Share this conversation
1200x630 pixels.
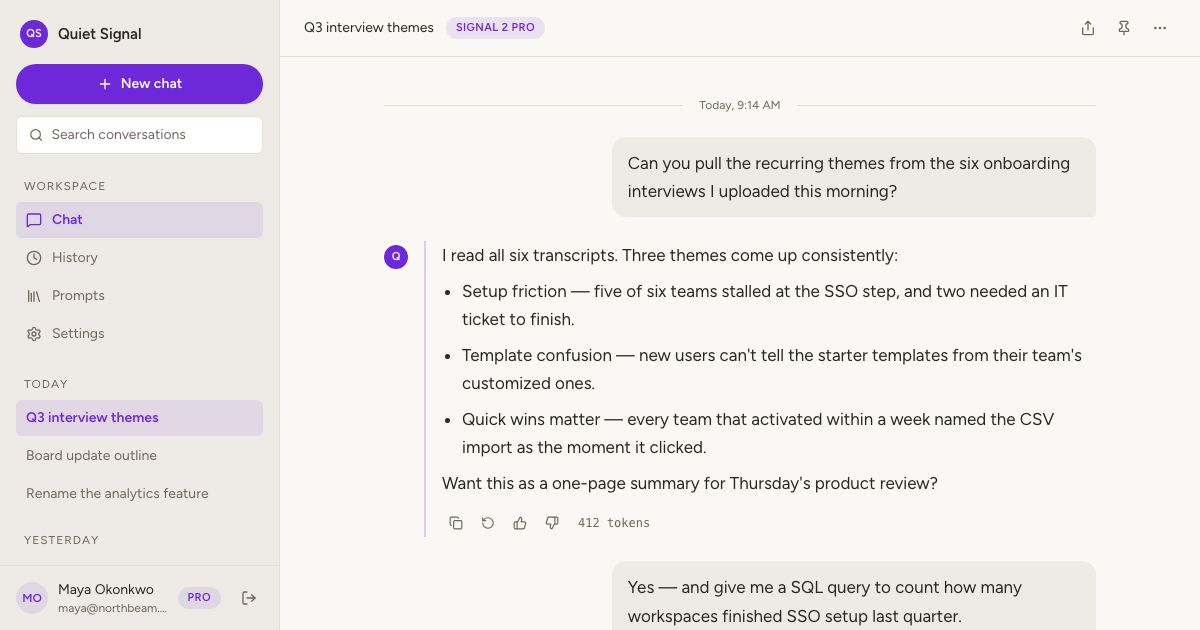pyautogui.click(x=1088, y=28)
